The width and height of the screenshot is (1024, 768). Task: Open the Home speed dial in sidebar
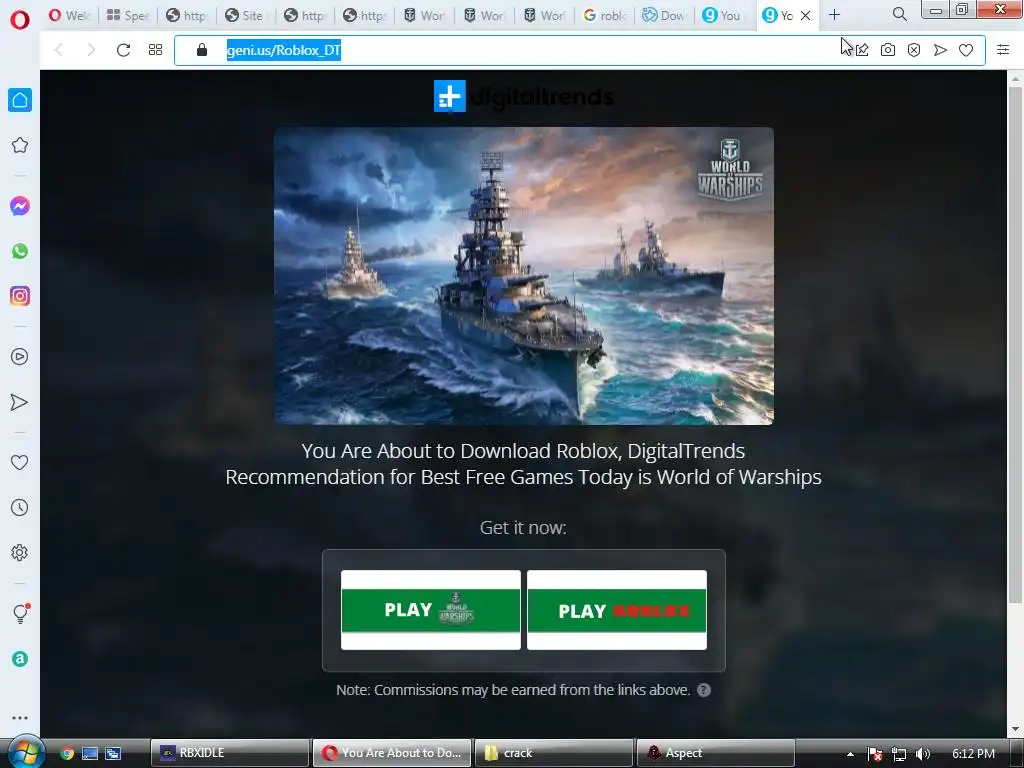click(x=20, y=100)
